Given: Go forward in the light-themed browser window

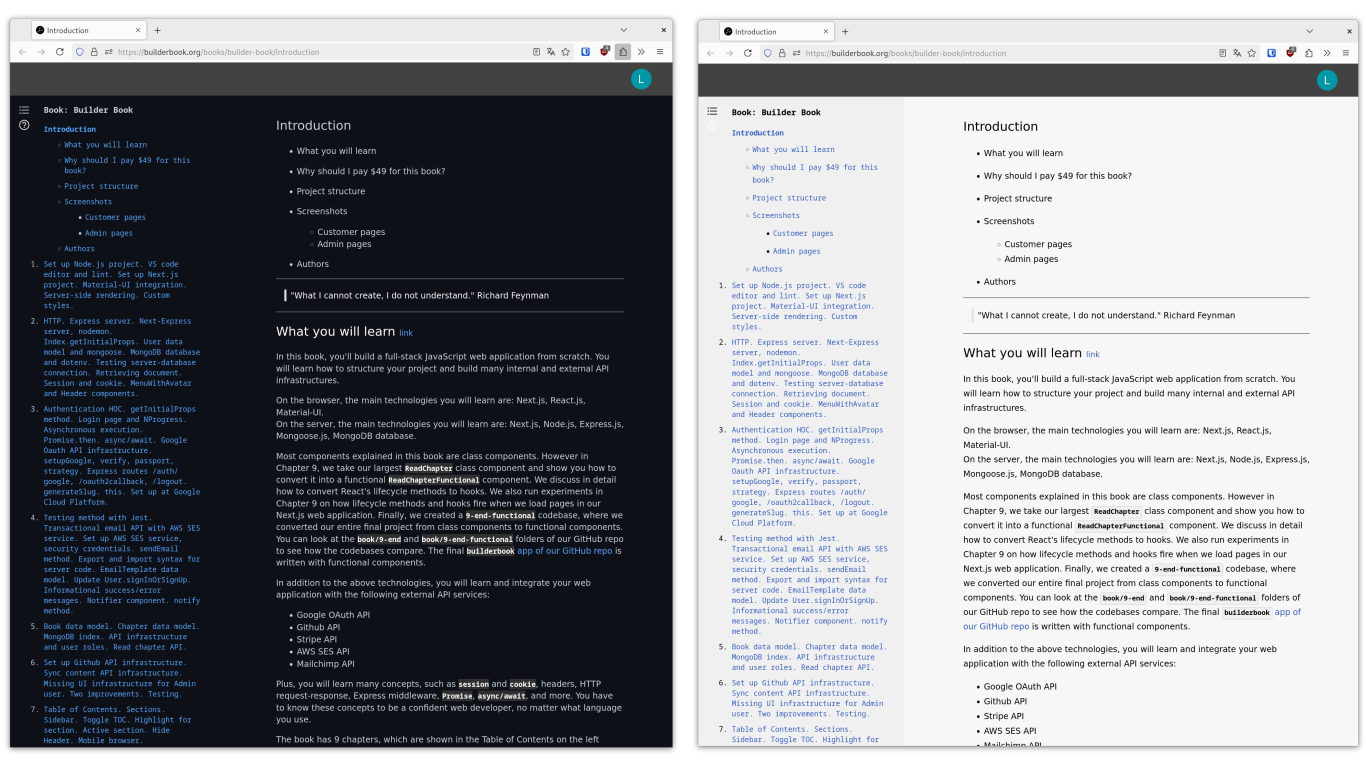Looking at the screenshot, I should pyautogui.click(x=729, y=53).
